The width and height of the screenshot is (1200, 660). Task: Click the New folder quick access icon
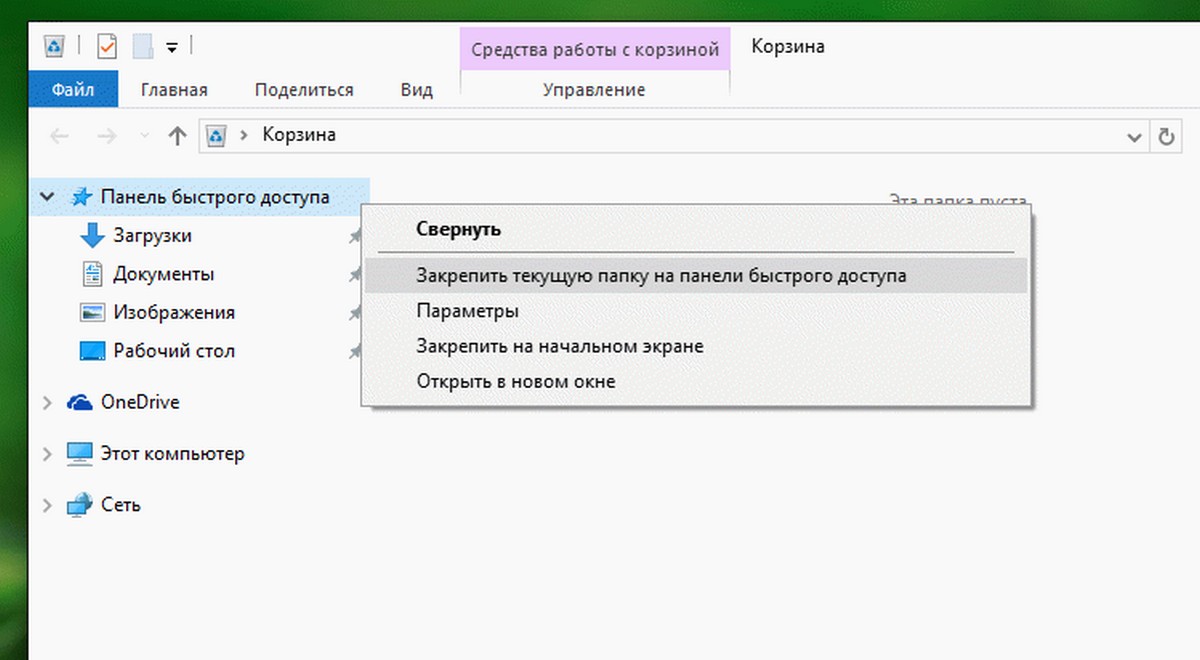point(142,46)
